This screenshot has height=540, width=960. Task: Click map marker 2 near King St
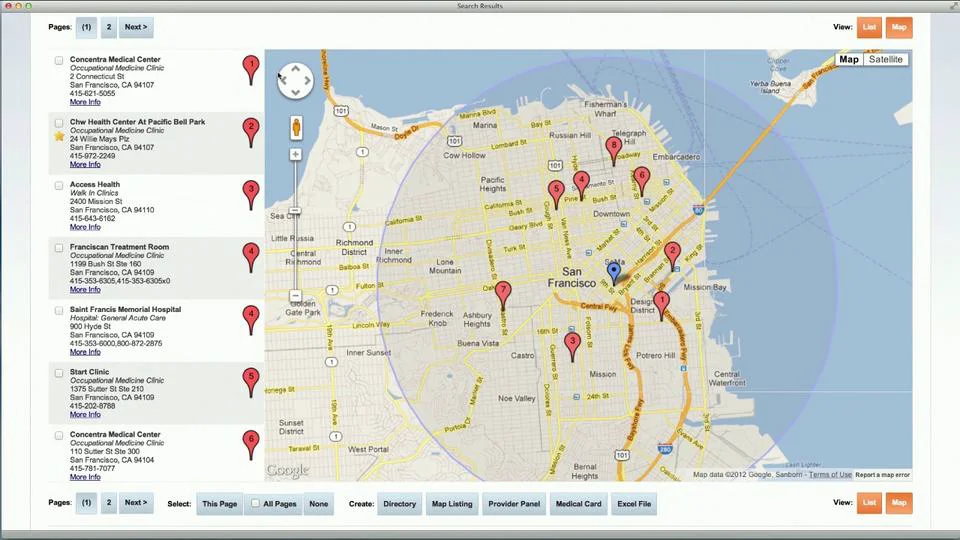[x=672, y=255]
